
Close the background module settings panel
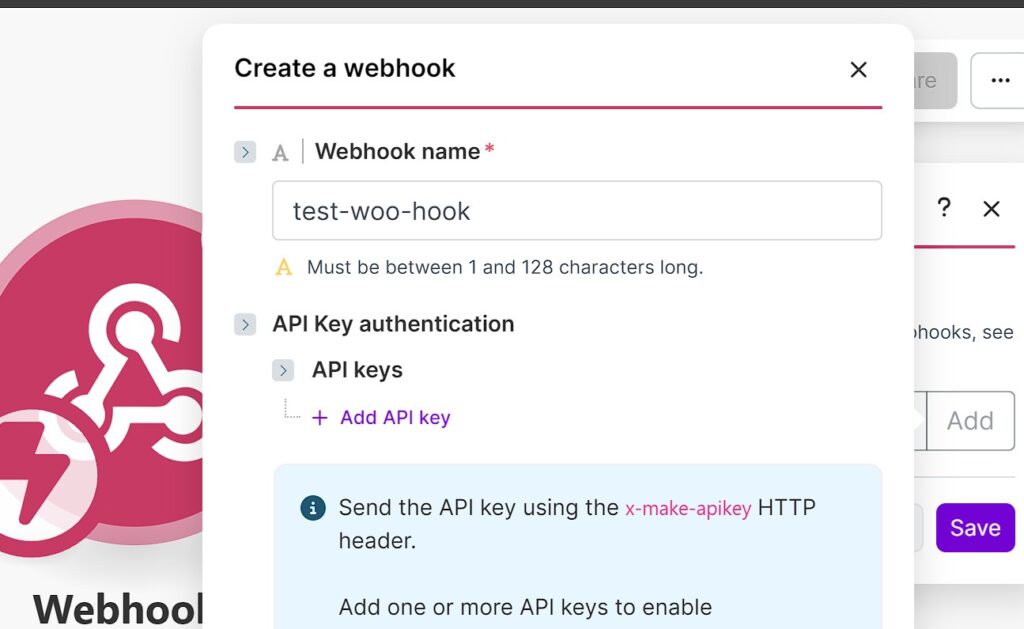coord(991,208)
